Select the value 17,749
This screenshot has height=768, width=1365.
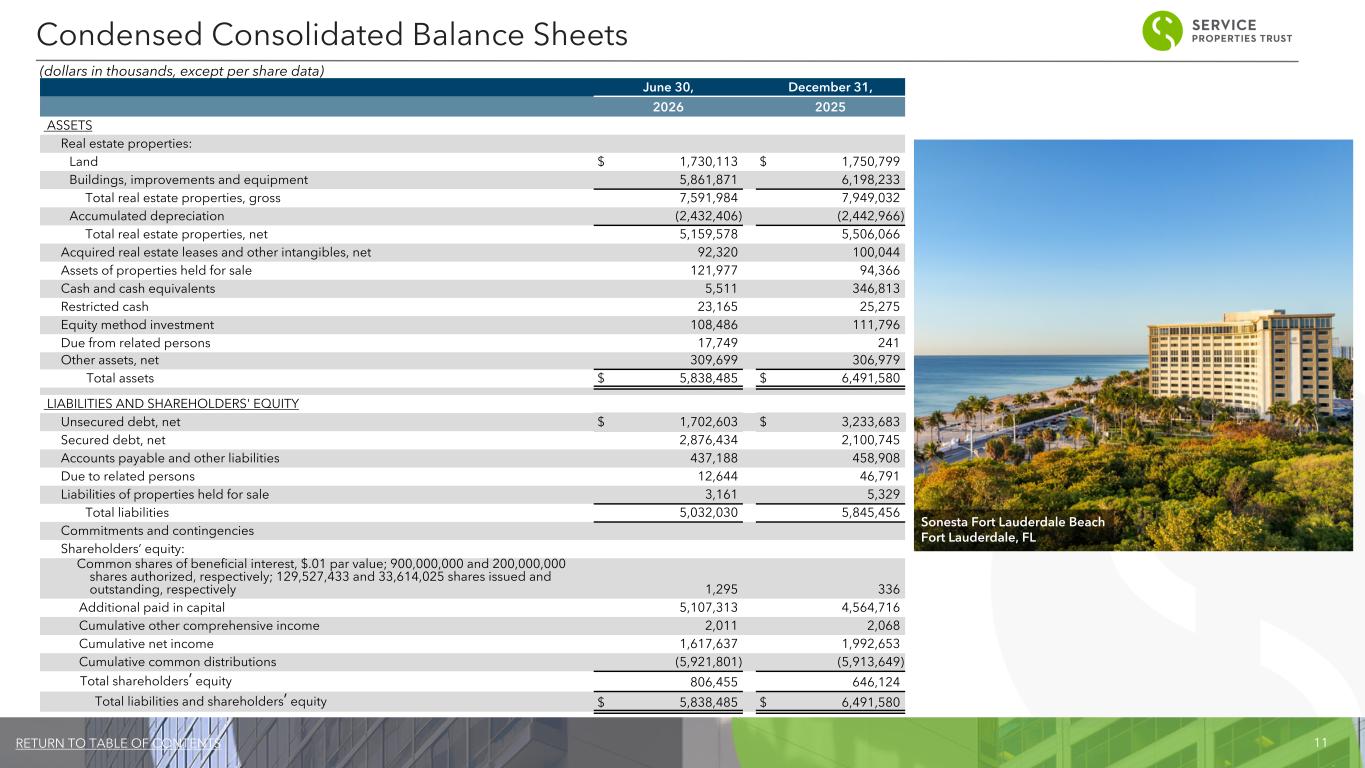(718, 343)
